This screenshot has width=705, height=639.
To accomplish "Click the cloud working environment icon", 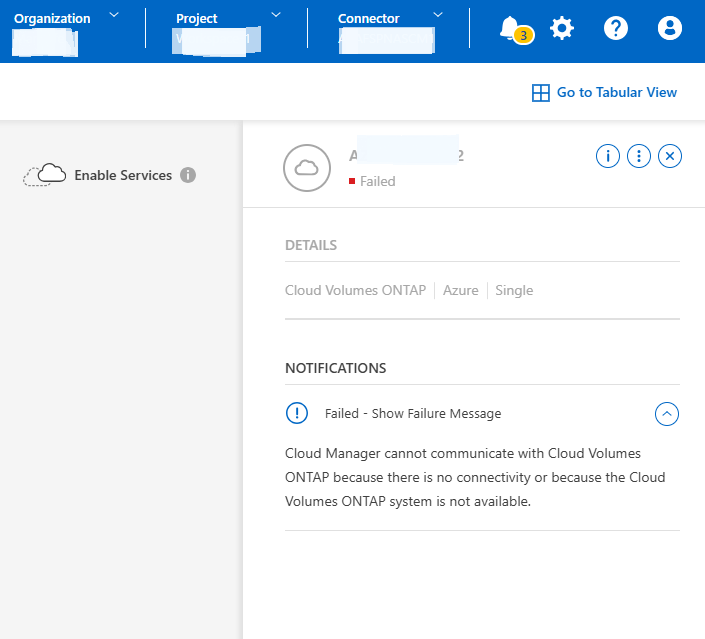I will pyautogui.click(x=307, y=168).
